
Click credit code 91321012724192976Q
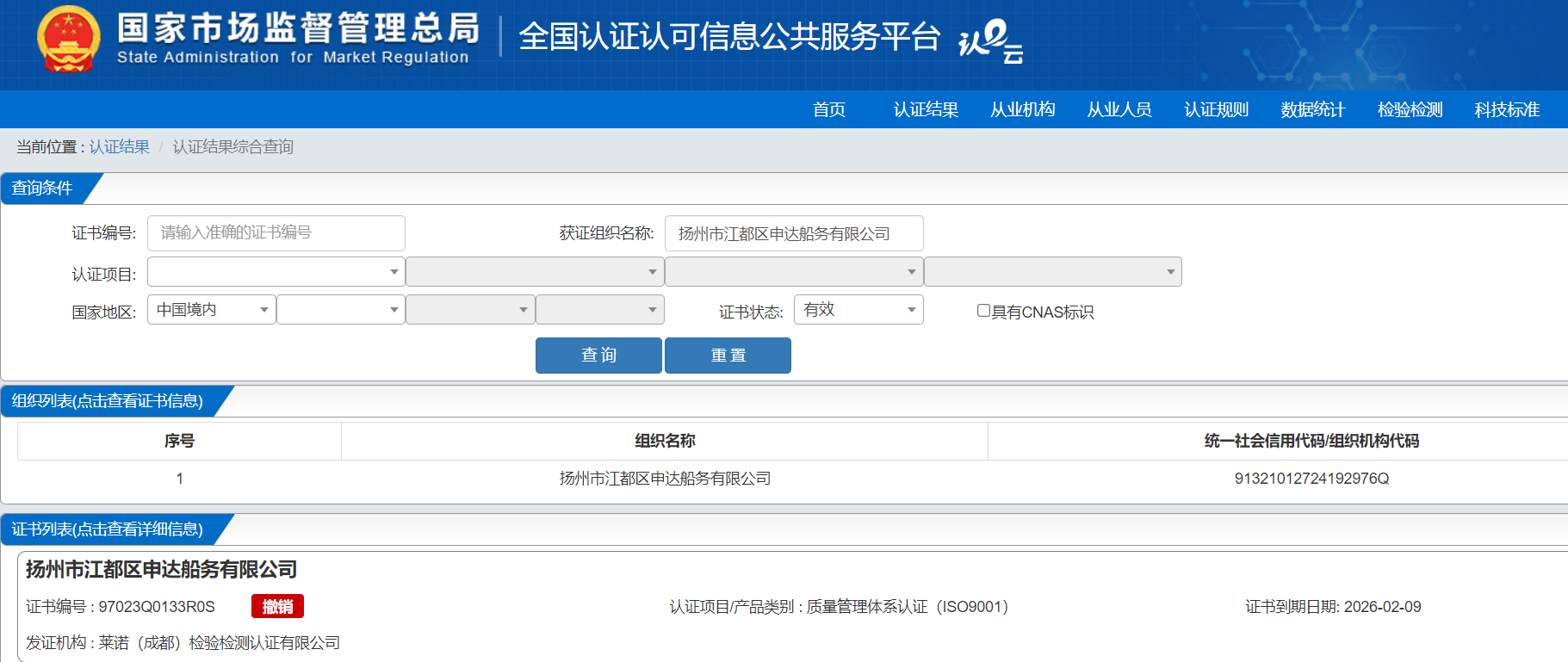(1311, 479)
